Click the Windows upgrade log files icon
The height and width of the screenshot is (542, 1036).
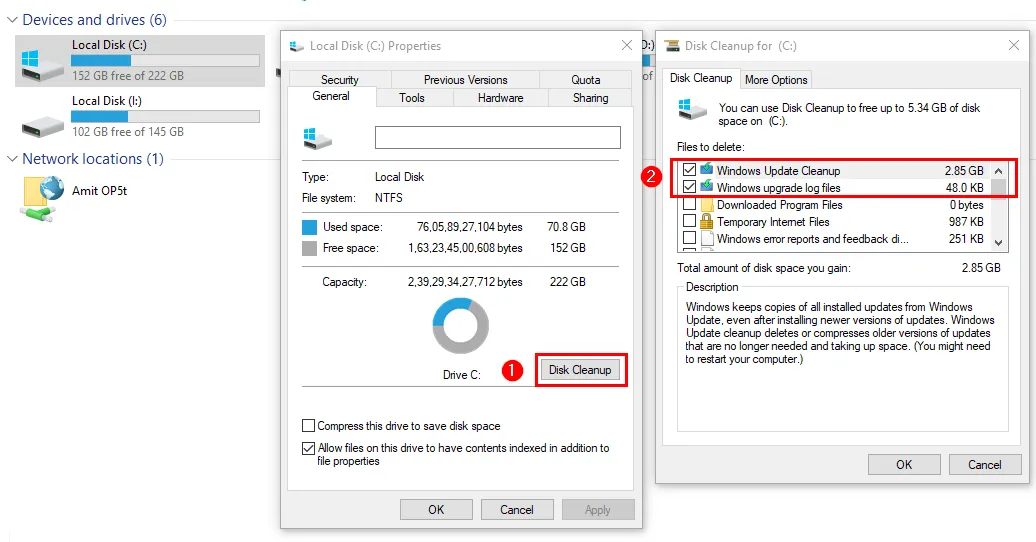point(706,186)
